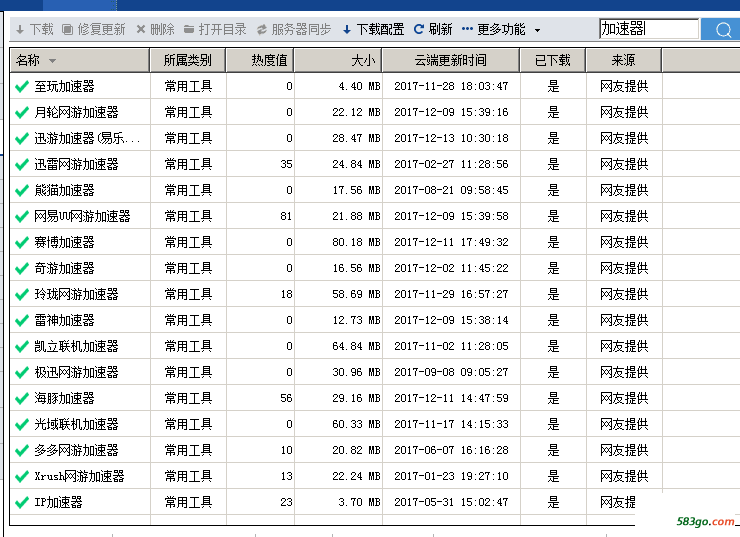
Task: Click green check icon for 迅游加速器
Action: coord(22,139)
